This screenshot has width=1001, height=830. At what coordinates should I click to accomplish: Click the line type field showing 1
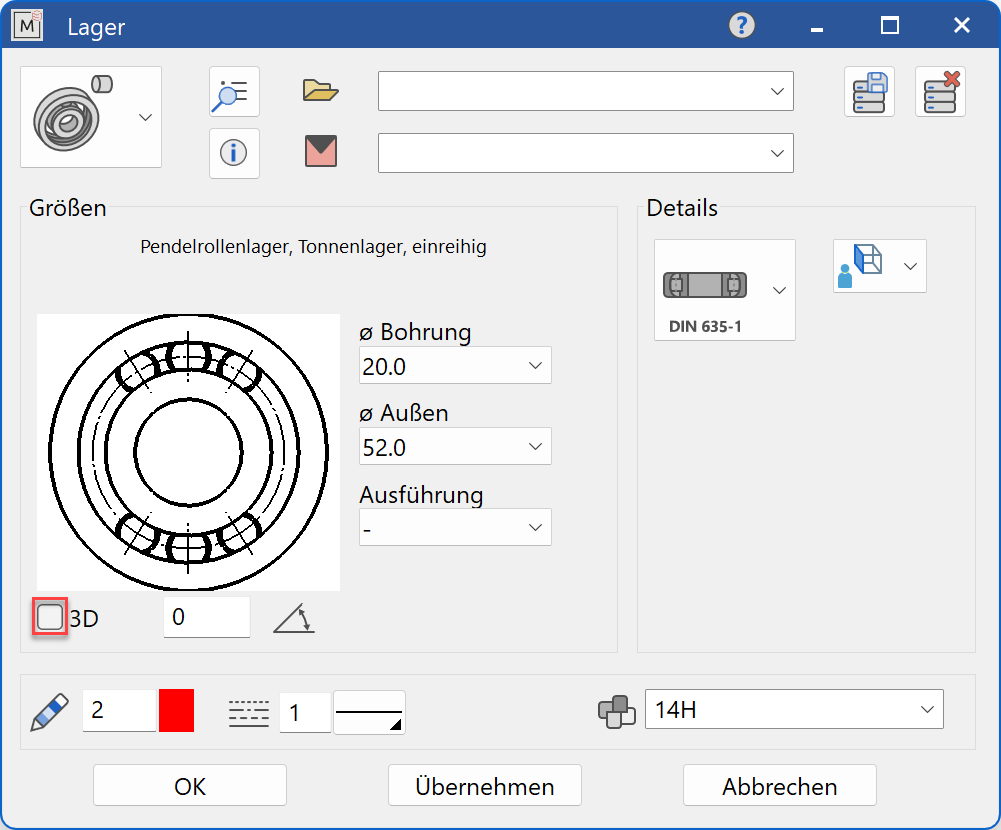click(x=305, y=713)
